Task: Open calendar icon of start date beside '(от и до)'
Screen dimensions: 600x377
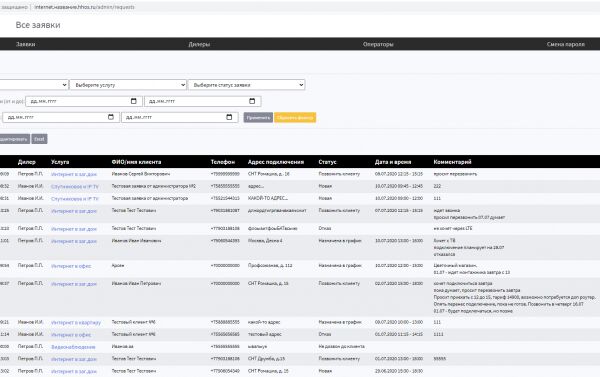Action: pos(134,101)
